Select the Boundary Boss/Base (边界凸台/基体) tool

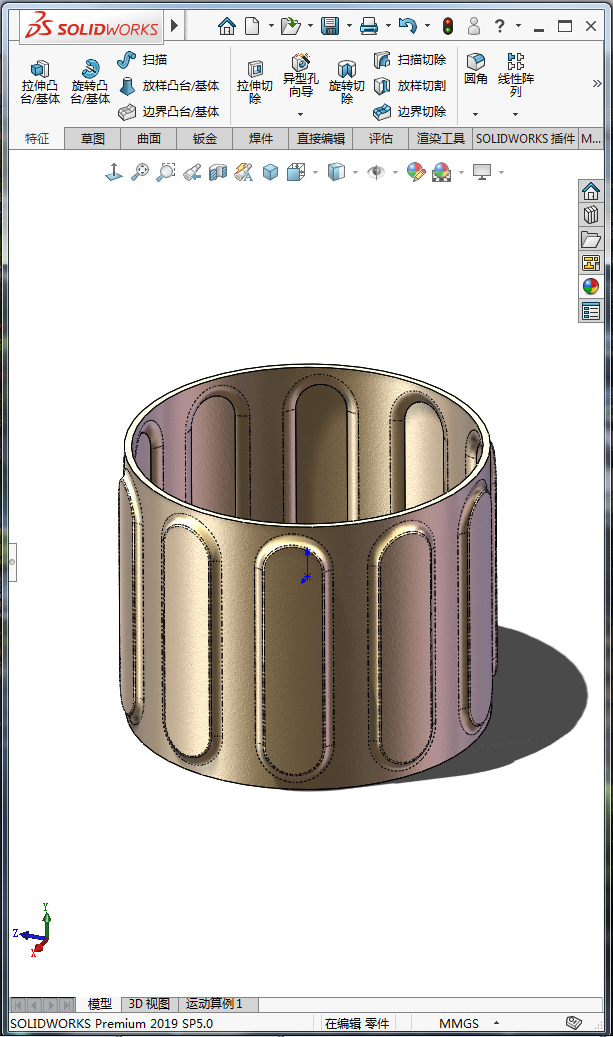tap(169, 112)
